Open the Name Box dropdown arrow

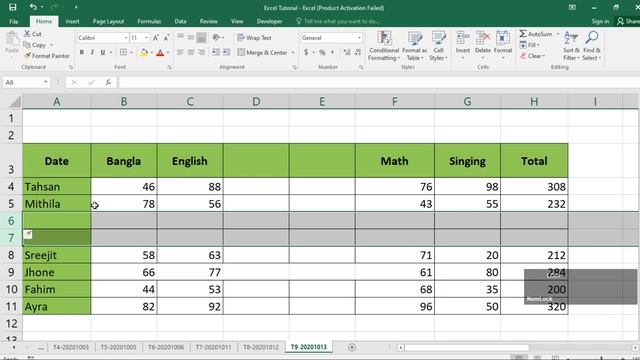coord(46,82)
